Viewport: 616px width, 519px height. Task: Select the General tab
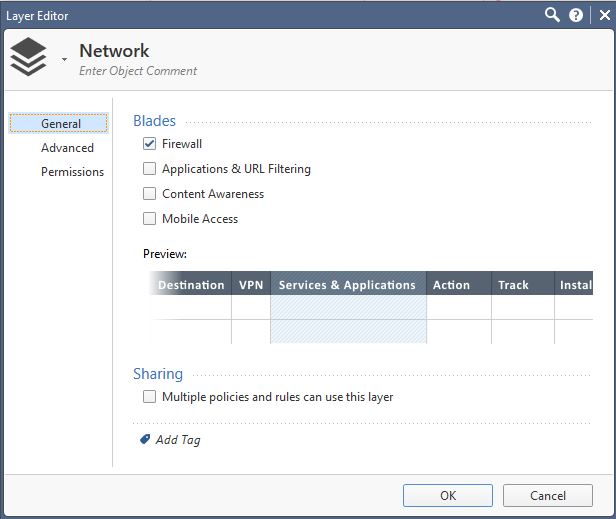[x=59, y=123]
